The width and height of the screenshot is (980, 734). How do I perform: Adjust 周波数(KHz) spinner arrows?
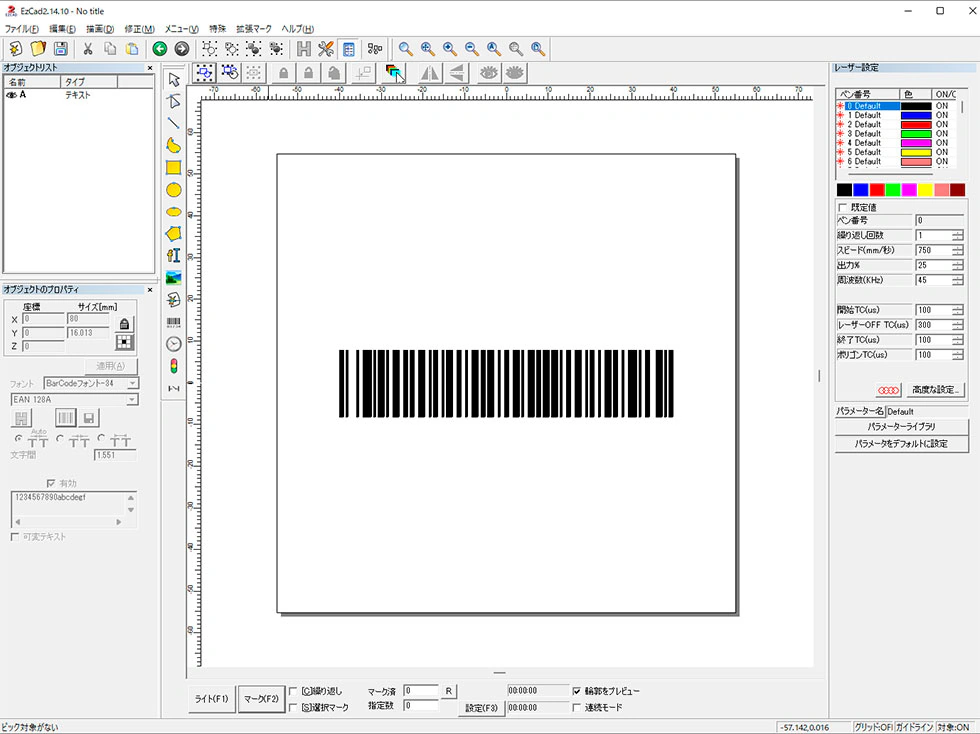pyautogui.click(x=958, y=280)
